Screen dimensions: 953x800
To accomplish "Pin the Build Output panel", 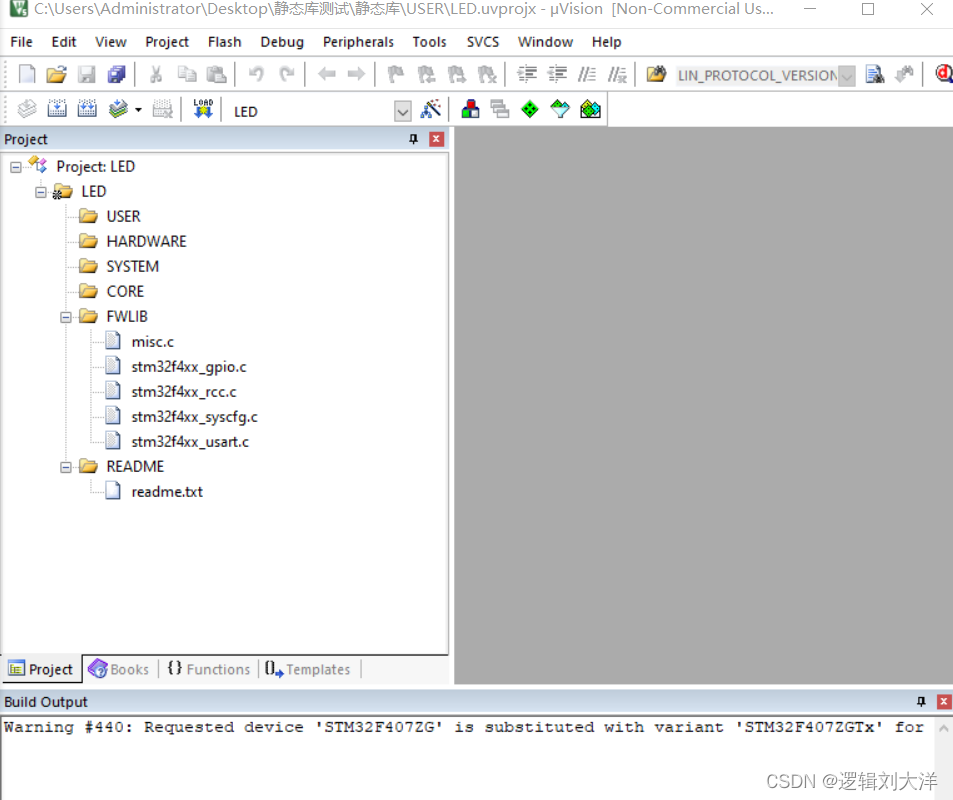I will coord(921,702).
